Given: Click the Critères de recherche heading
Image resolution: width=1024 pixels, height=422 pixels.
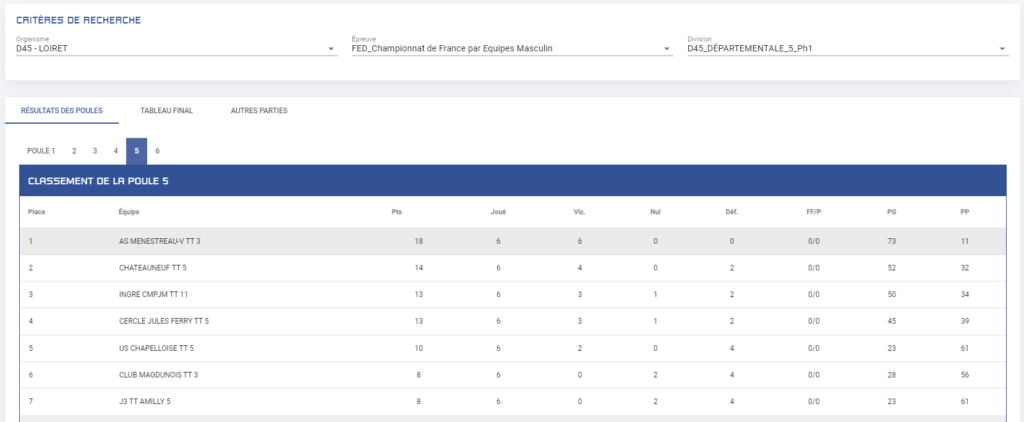Looking at the screenshot, I should point(78,20).
